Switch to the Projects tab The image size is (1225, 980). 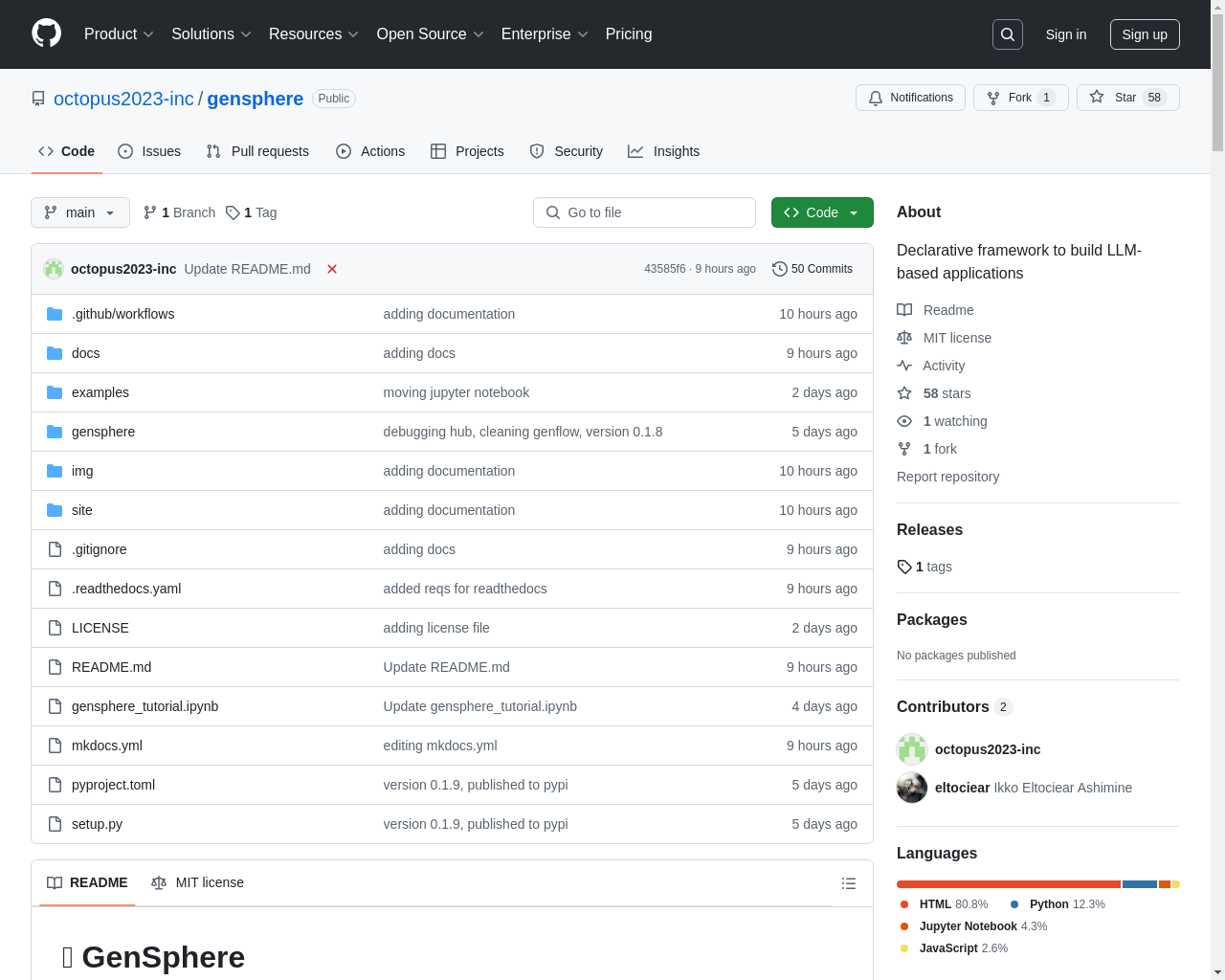tap(467, 151)
